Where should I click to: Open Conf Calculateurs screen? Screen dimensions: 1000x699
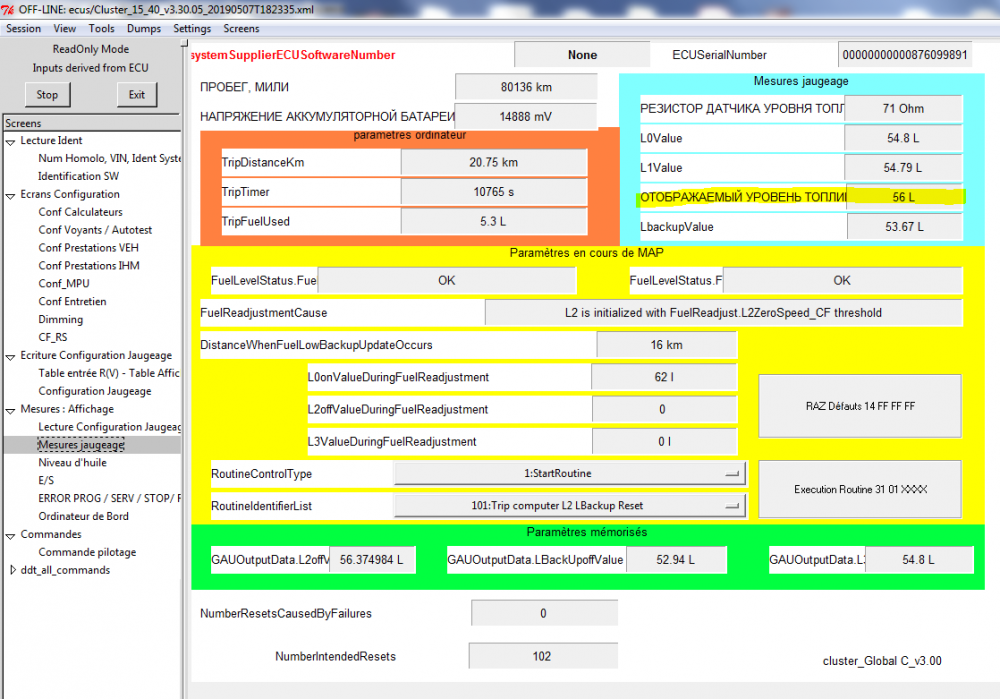[x=80, y=212]
